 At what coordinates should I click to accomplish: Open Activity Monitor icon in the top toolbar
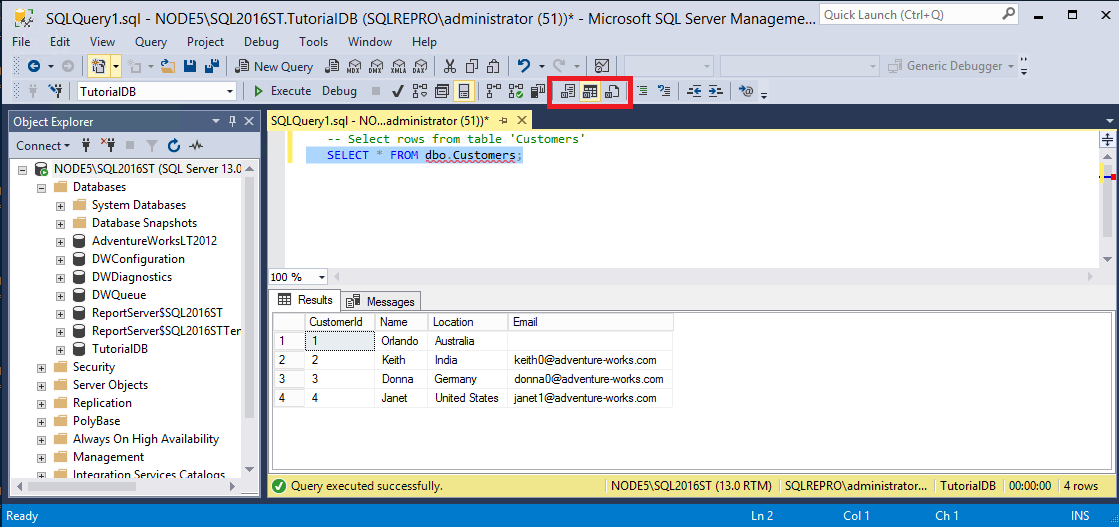(x=602, y=66)
